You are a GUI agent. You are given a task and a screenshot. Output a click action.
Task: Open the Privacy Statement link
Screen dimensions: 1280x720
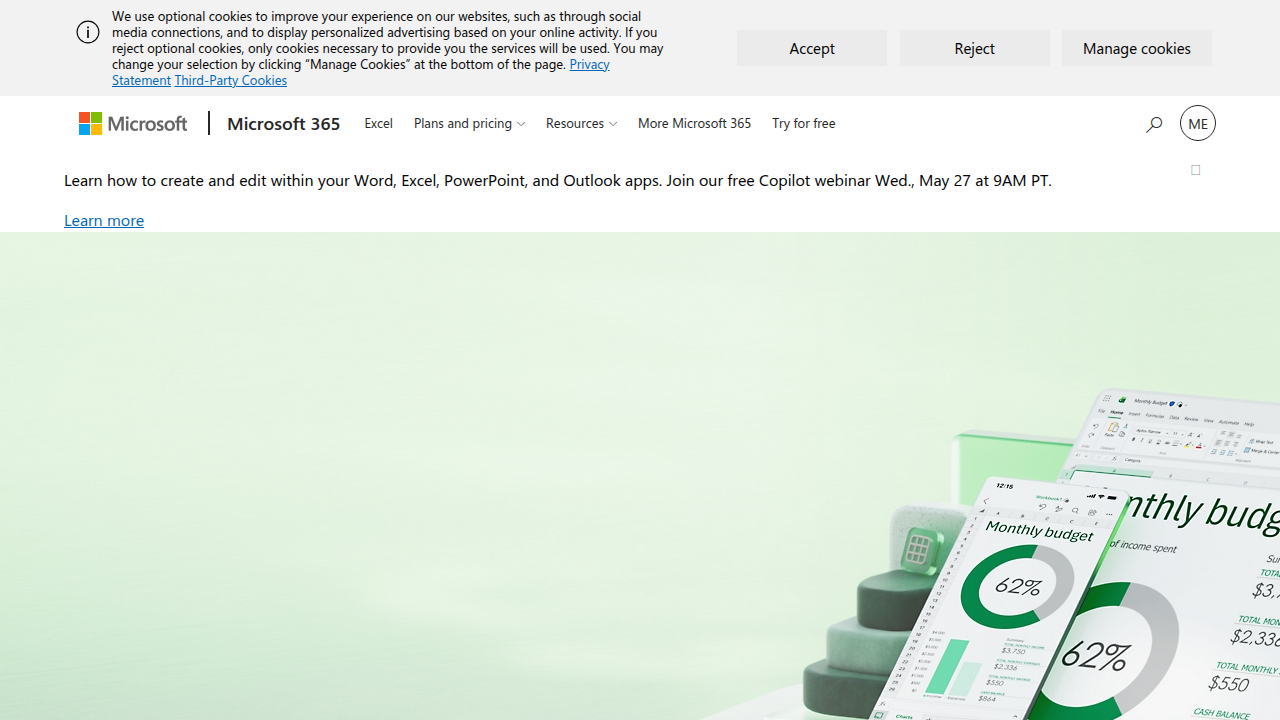[589, 64]
